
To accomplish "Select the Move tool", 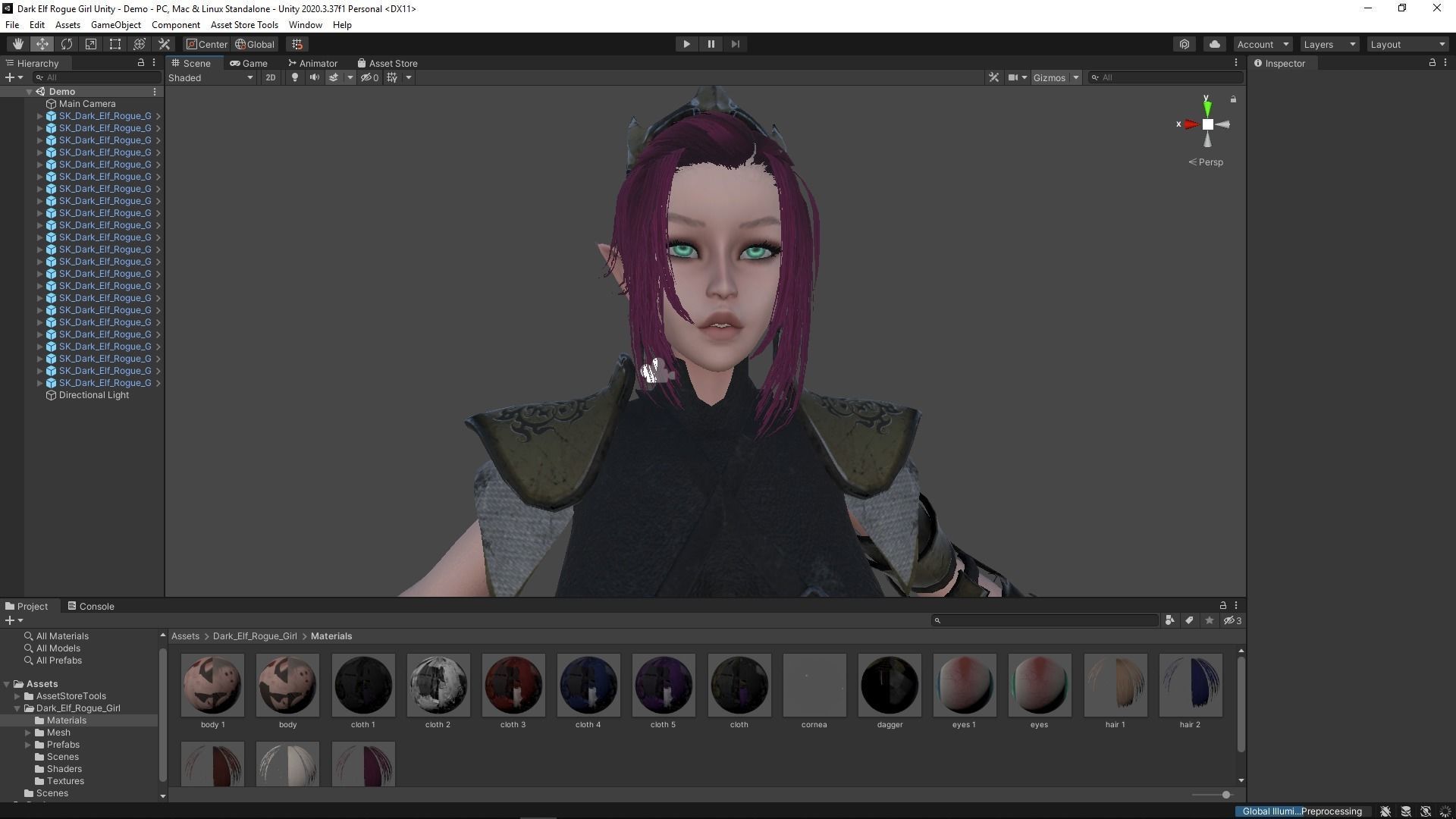I will (42, 44).
